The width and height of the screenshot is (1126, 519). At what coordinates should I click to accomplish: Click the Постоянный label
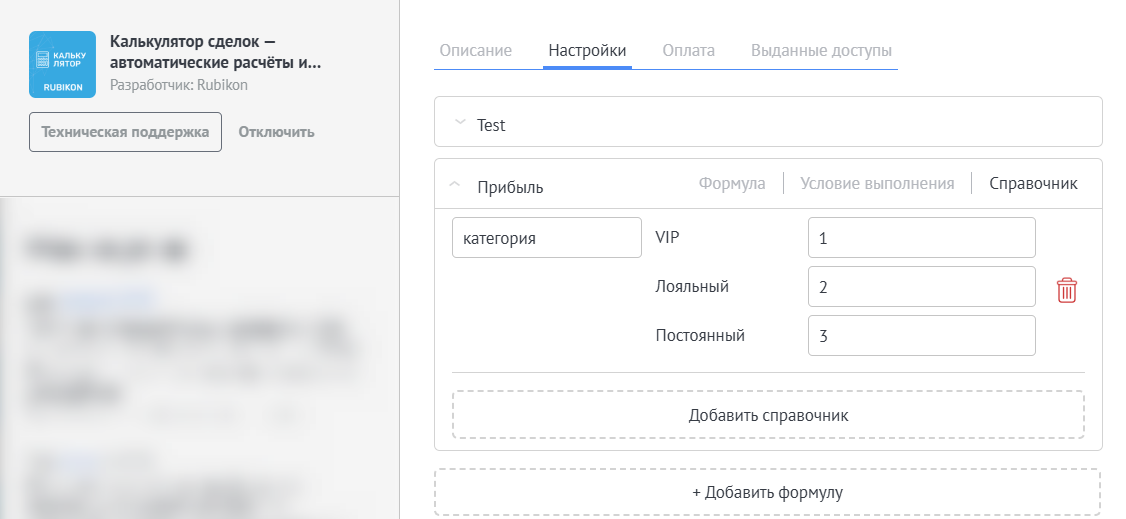(x=700, y=335)
